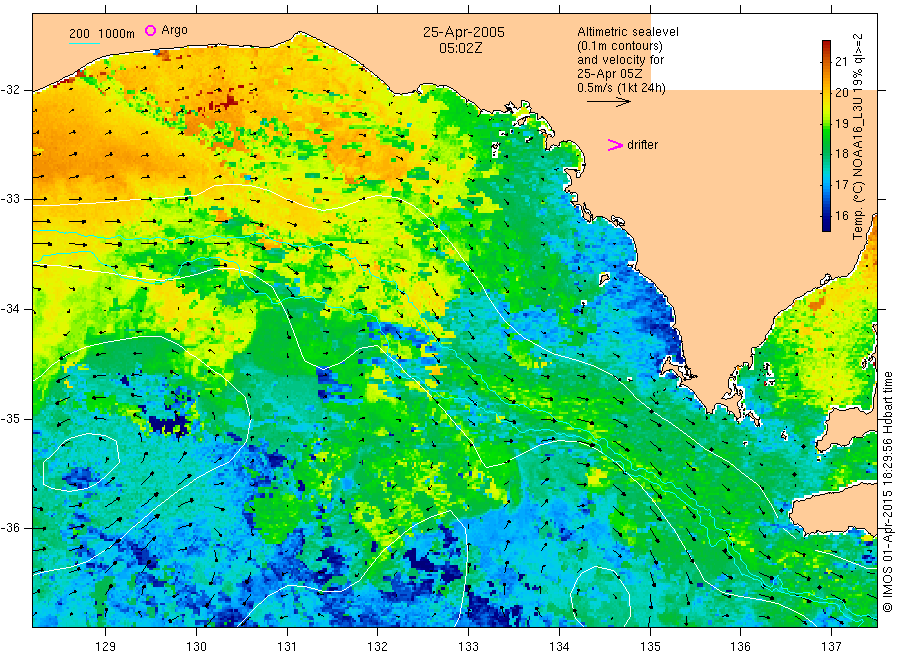Click the '0.5m/s (1kt 24h)' text
This screenshot has height=660, width=900.
click(x=622, y=88)
